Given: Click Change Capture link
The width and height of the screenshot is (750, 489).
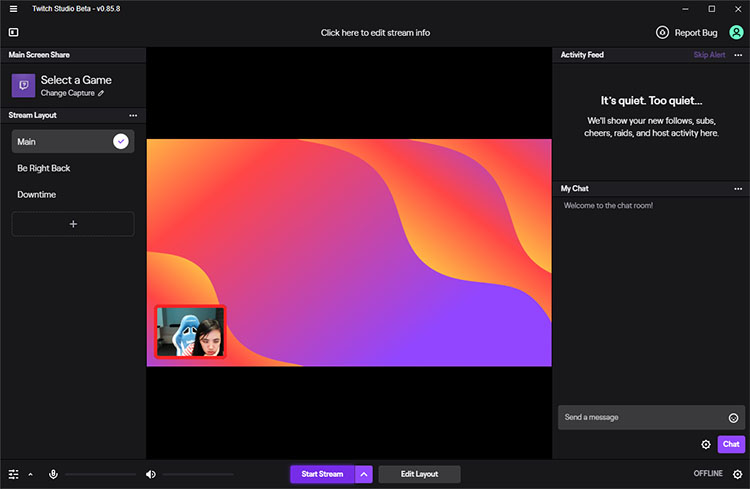Looking at the screenshot, I should [x=67, y=93].
